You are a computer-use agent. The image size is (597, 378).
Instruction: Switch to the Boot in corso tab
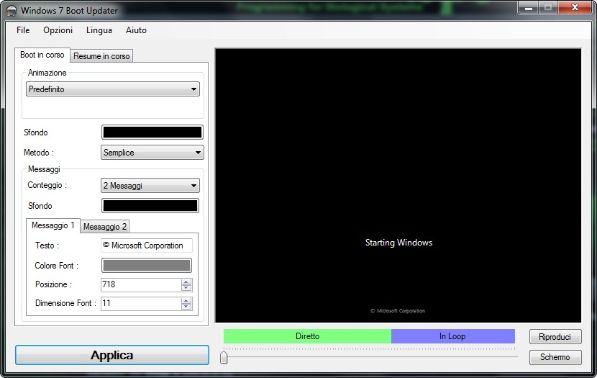[x=42, y=55]
